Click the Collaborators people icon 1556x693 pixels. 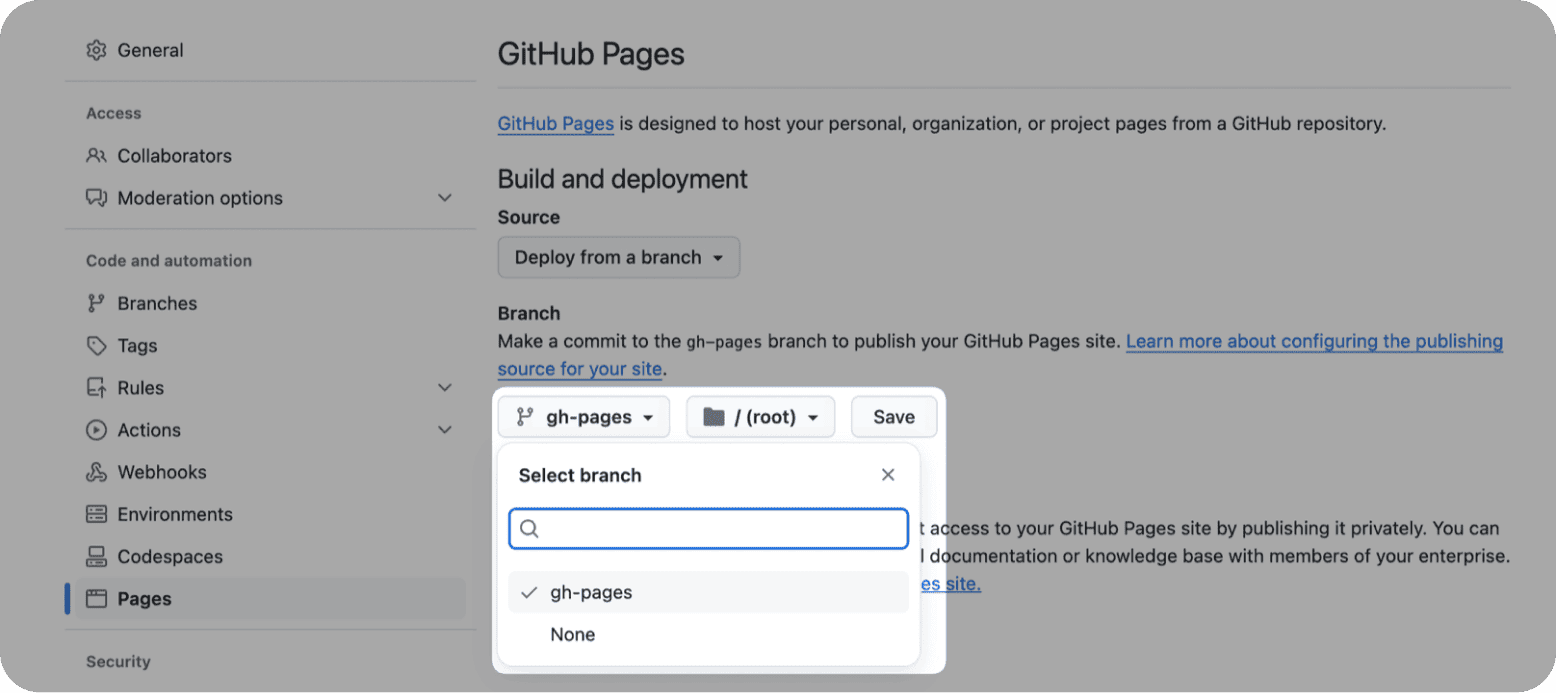(x=96, y=156)
